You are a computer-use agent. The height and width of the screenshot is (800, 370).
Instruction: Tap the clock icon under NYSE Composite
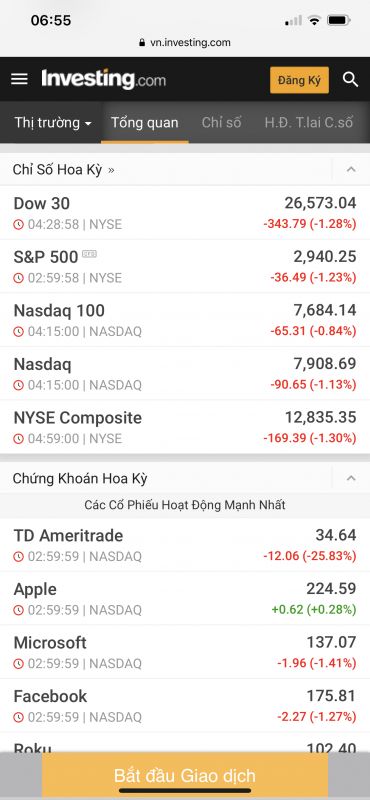click(x=18, y=439)
